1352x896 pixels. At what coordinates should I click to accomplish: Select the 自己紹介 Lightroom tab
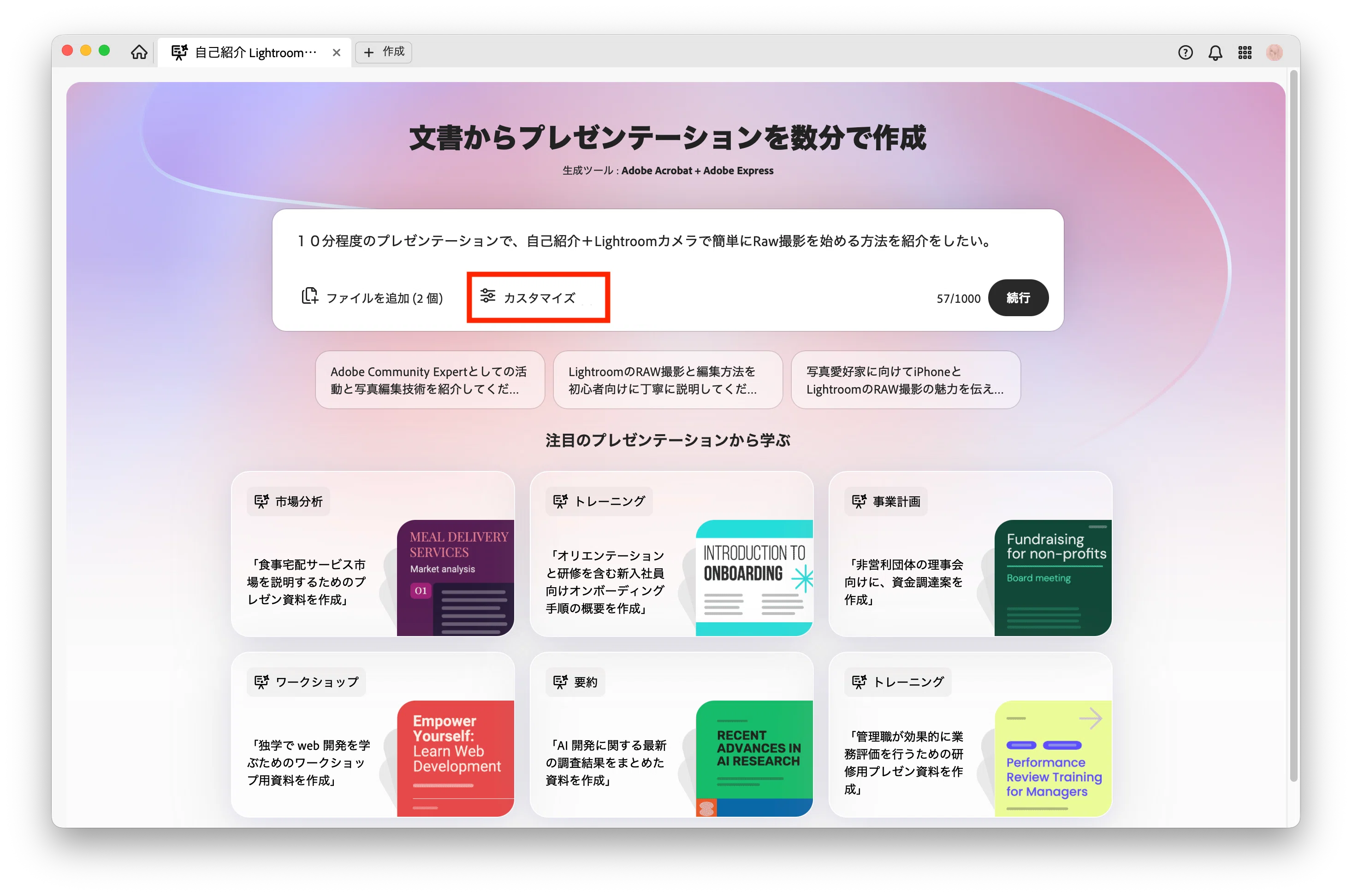[255, 53]
